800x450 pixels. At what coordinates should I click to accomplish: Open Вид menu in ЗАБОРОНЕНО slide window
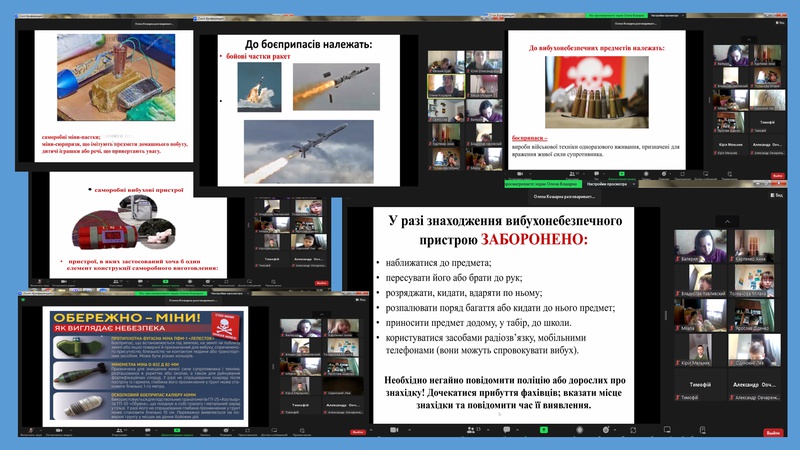click(x=777, y=195)
